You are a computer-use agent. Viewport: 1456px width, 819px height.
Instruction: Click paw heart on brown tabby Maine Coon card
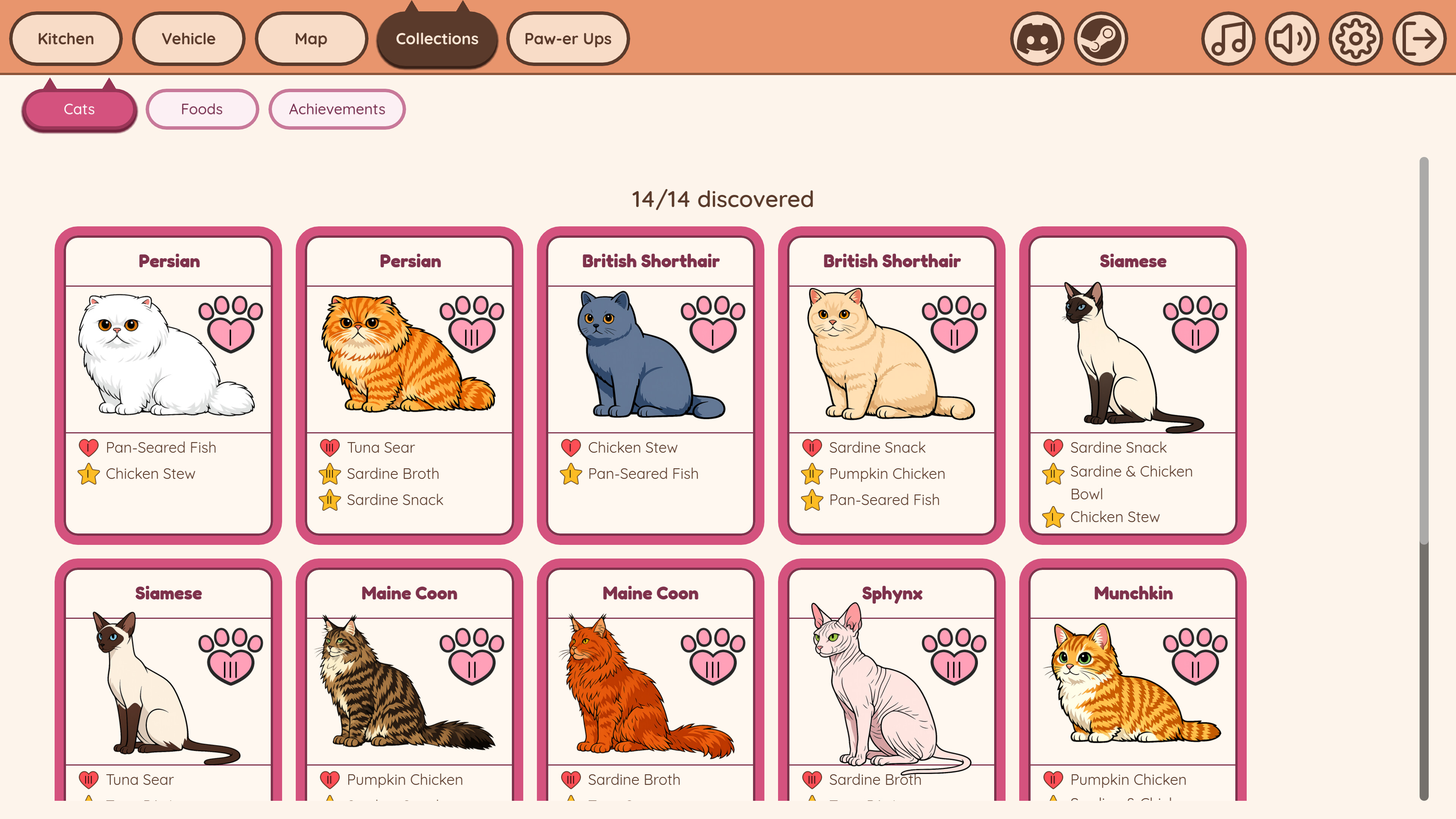[x=472, y=656]
